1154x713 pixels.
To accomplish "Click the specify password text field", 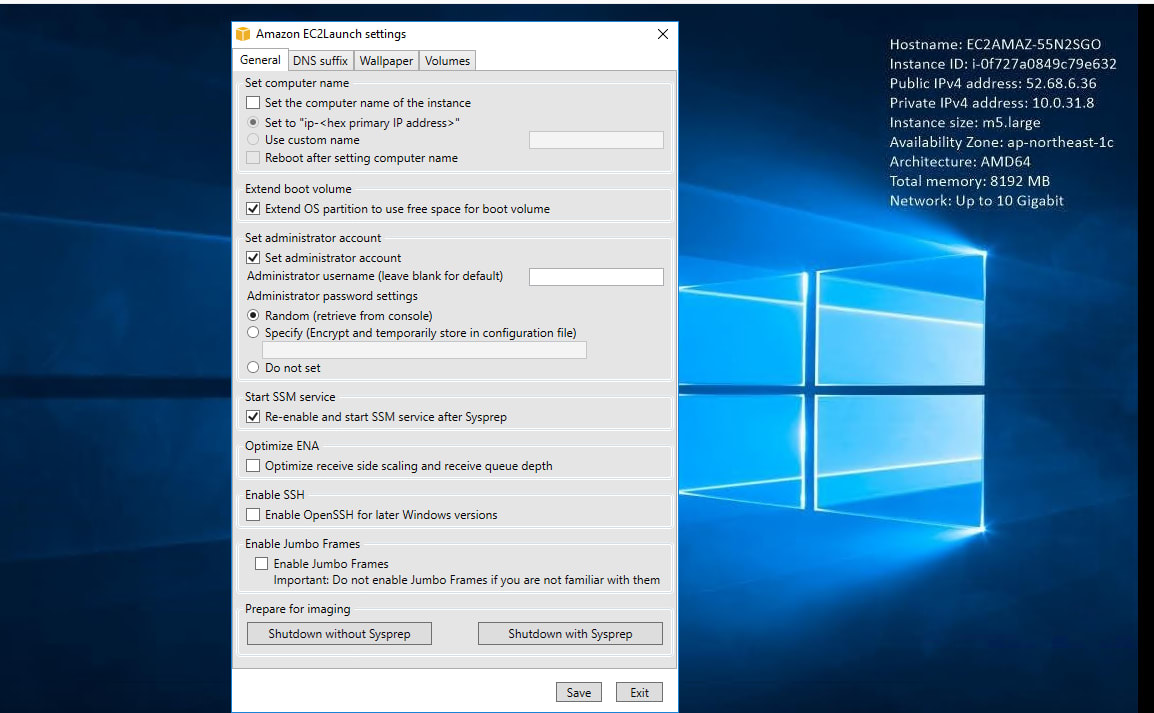I will [x=425, y=350].
